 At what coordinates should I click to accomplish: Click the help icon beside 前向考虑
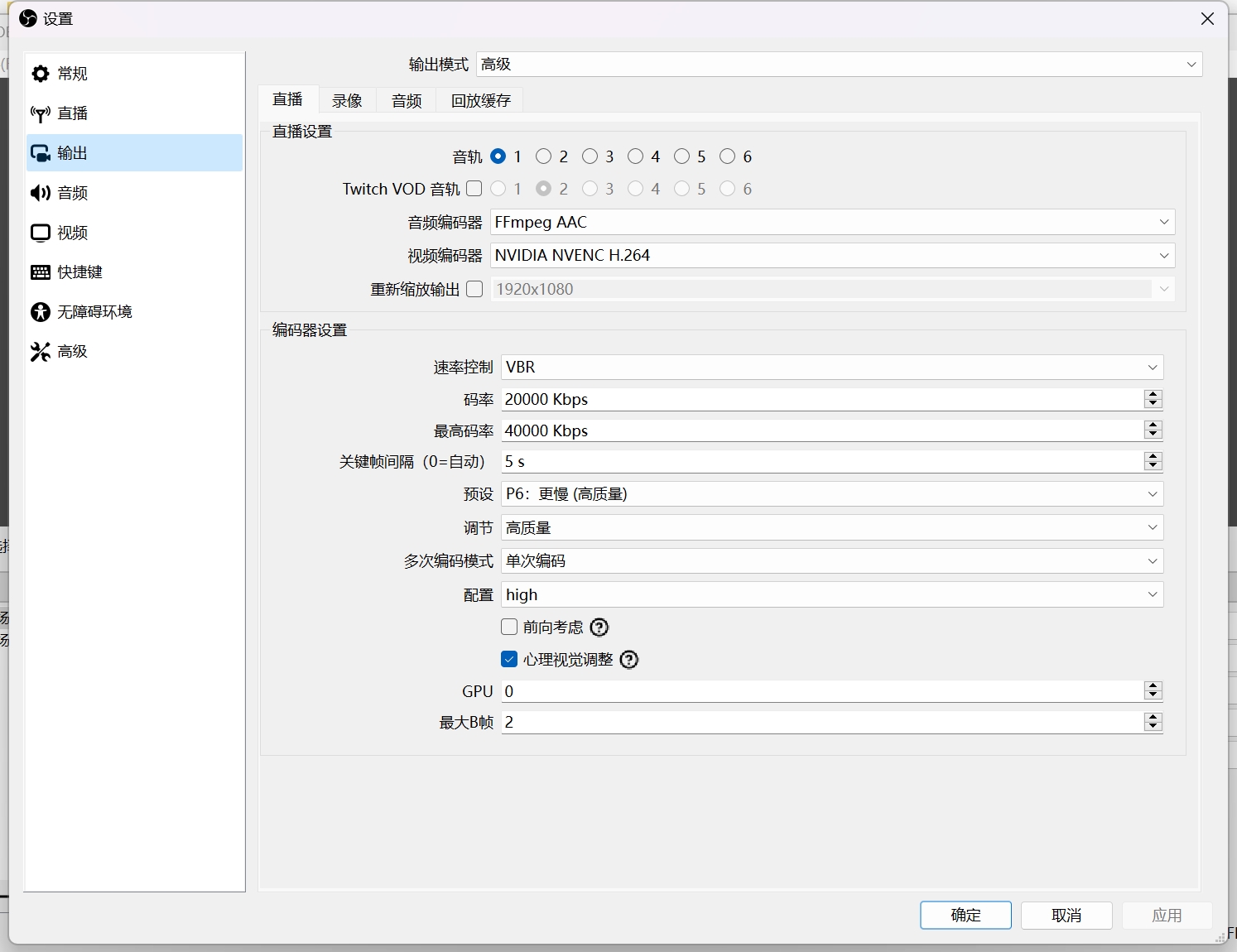(x=599, y=627)
